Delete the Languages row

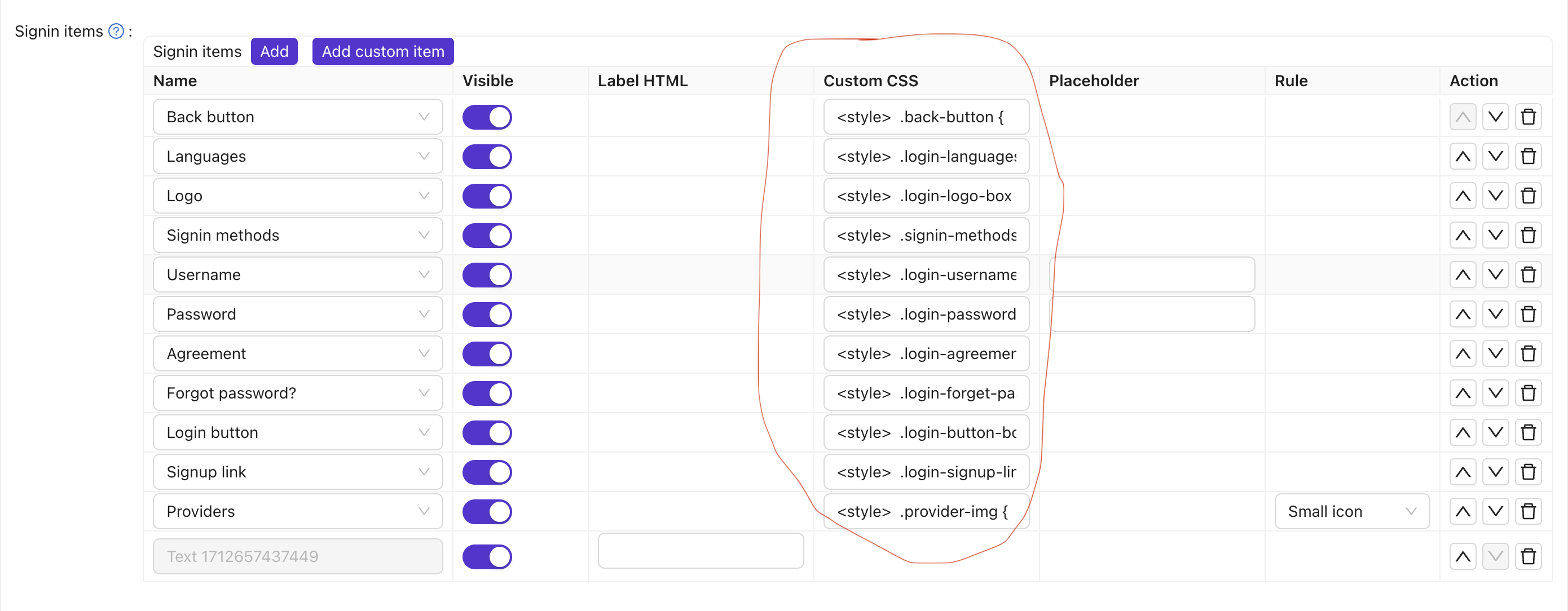tap(1528, 156)
